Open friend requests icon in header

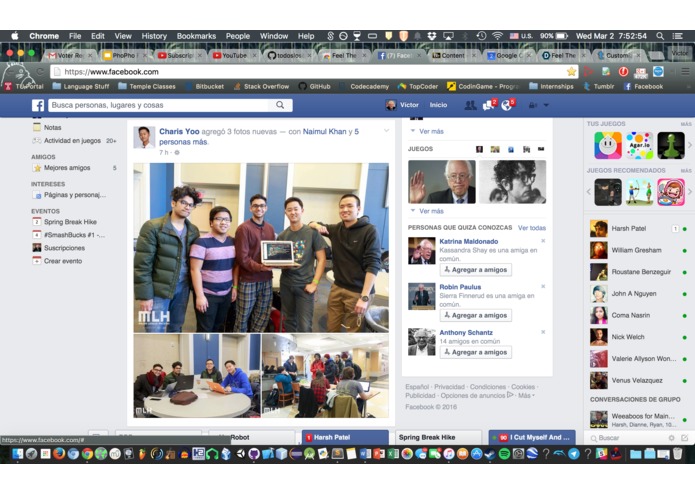pos(470,105)
